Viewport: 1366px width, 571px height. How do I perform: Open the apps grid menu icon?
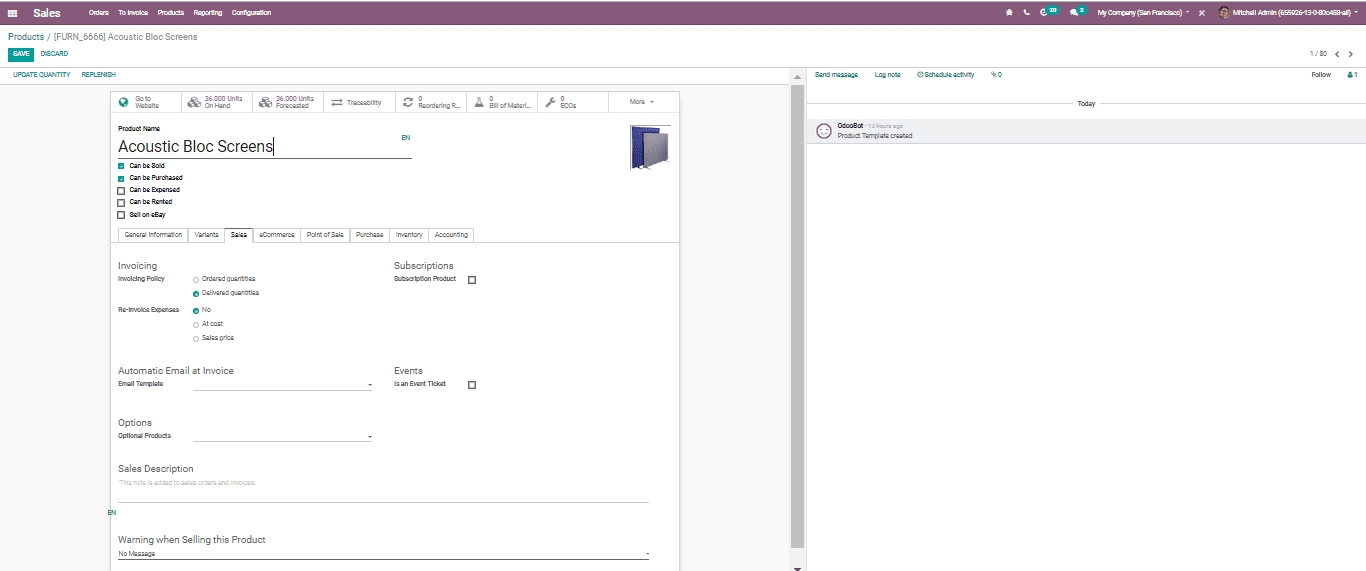click(x=12, y=13)
